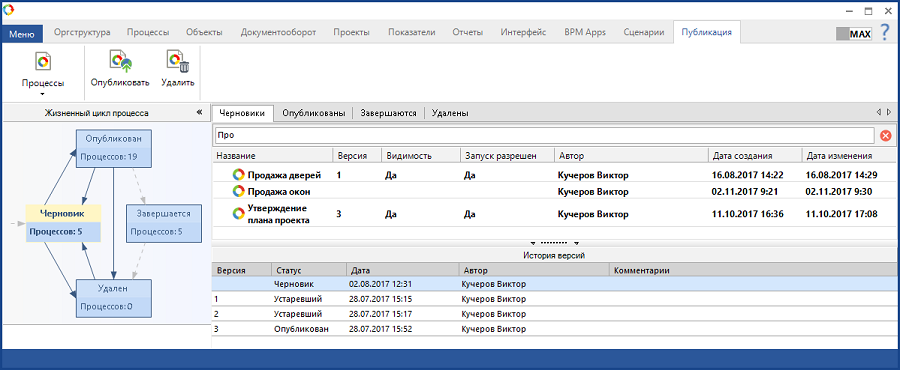Select the Устаревший version 2 row
The width and height of the screenshot is (900, 370).
554,314
